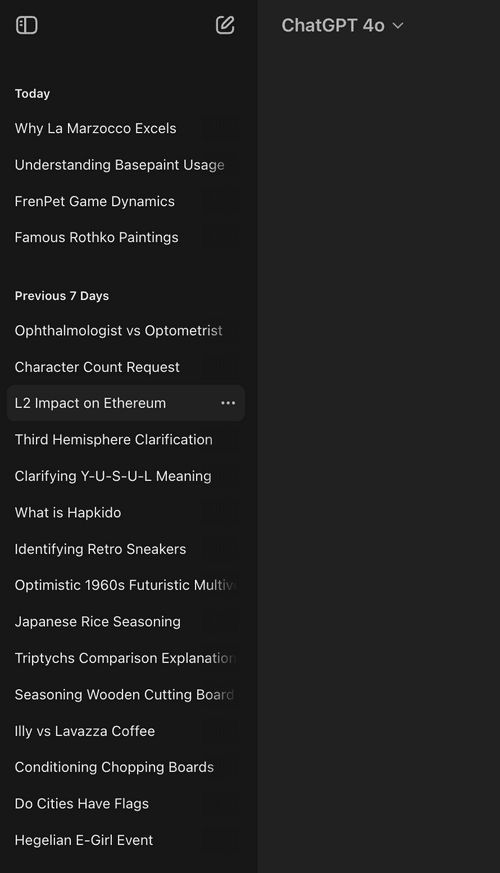Open options menu for L2 Impact on Ethereum

[x=228, y=403]
